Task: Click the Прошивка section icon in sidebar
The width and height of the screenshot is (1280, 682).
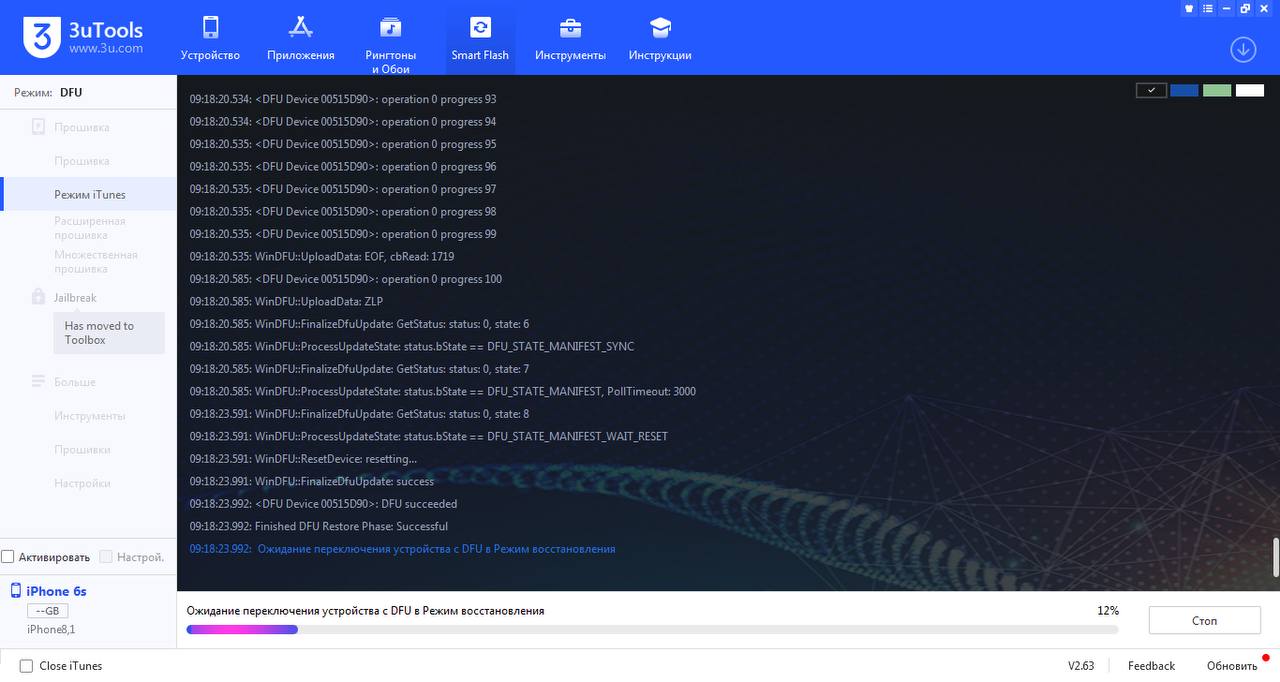Action: [x=38, y=127]
